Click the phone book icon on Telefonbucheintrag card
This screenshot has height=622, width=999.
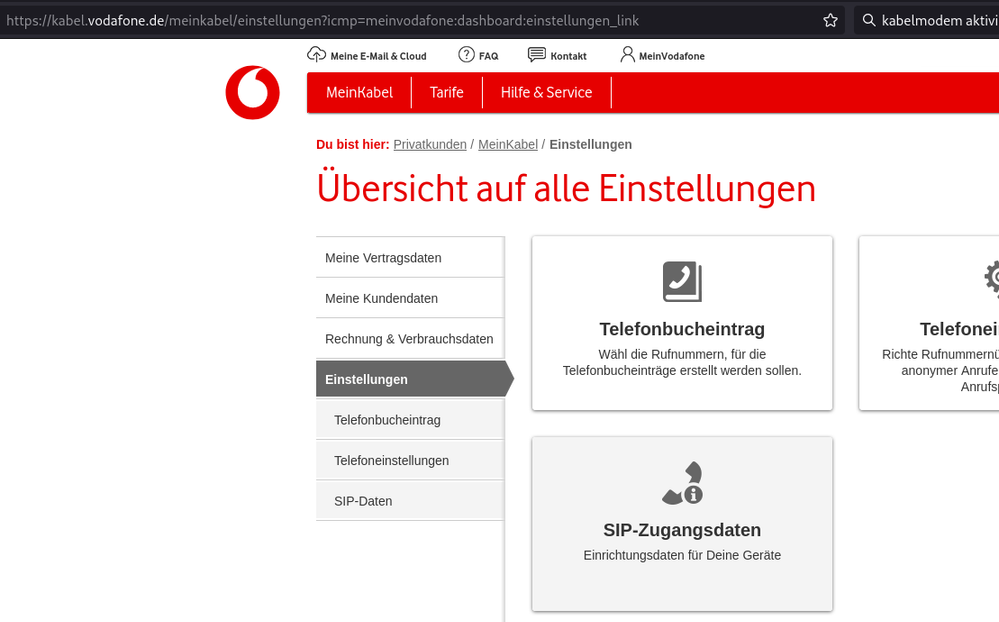[x=681, y=281]
